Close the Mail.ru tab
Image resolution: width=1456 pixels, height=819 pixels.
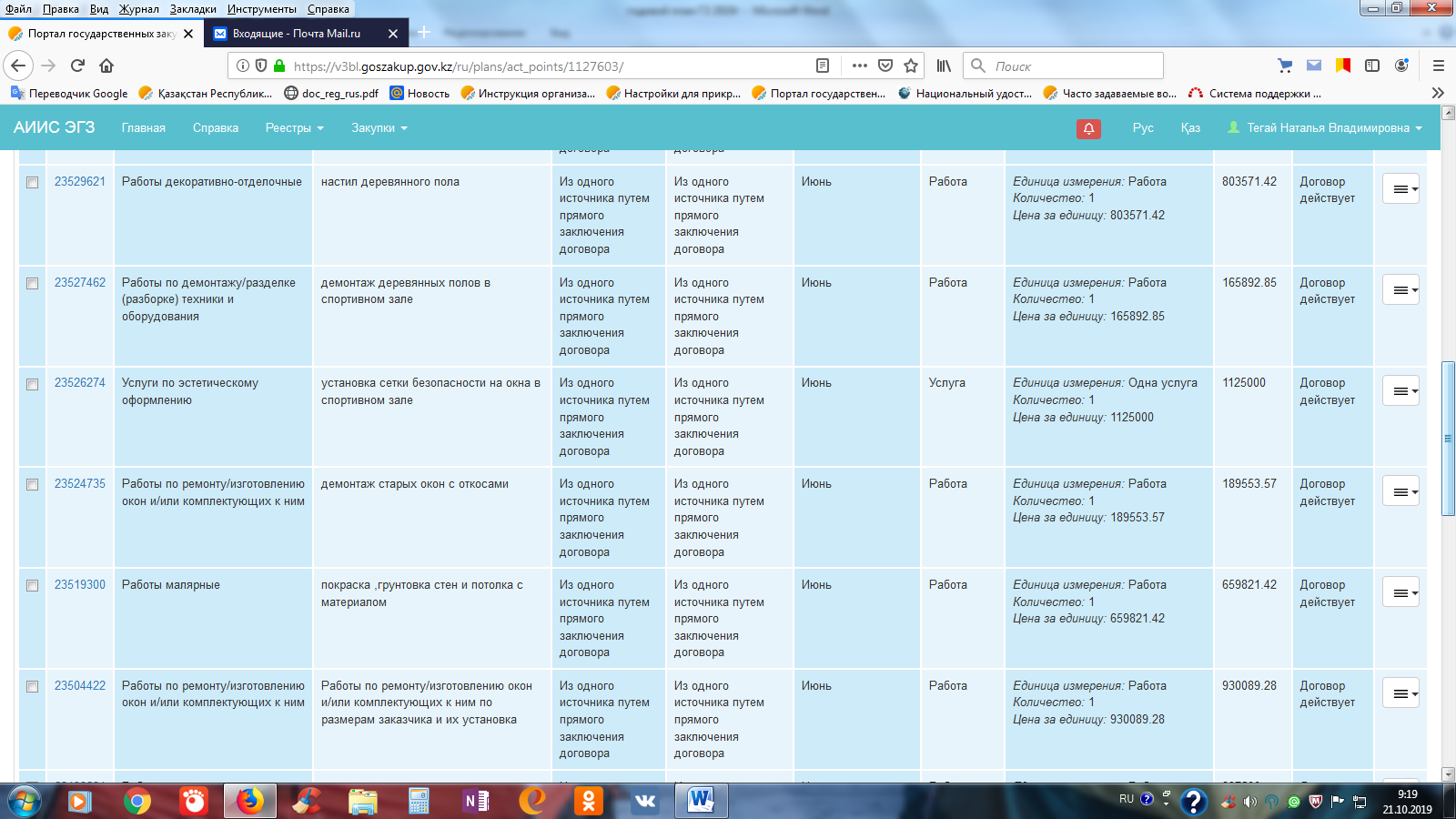coord(393,34)
